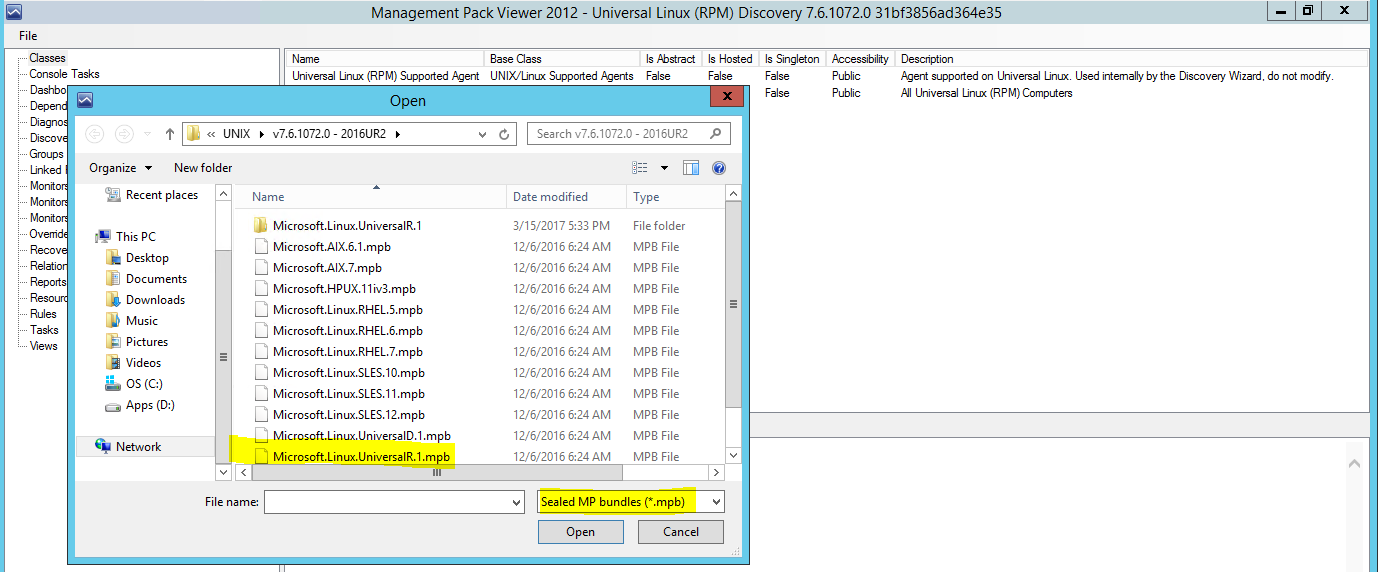Image resolution: width=1378 pixels, height=572 pixels.
Task: Open Music folder in navigation pane
Action: tap(132, 321)
